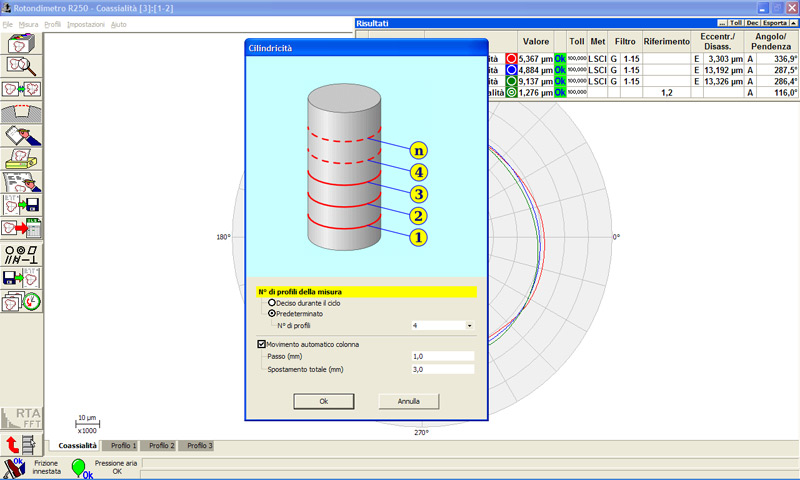Open the File menu

click(x=8, y=24)
